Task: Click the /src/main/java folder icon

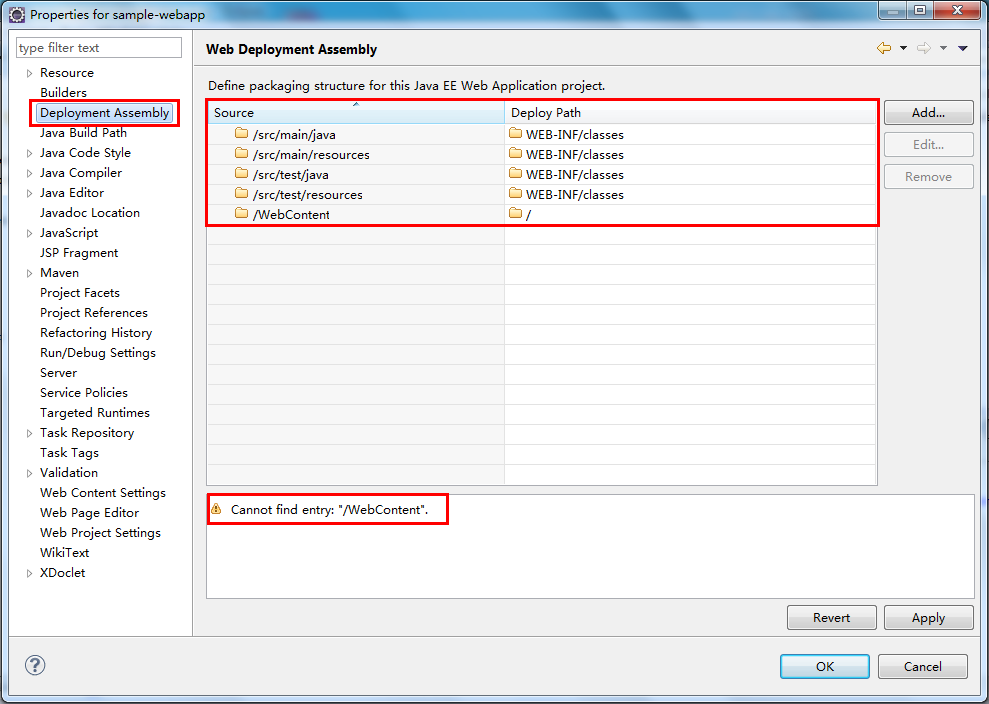Action: click(241, 134)
